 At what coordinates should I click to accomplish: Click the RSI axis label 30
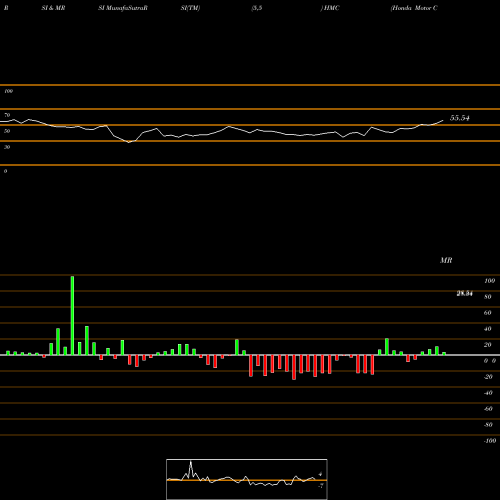click(x=7, y=147)
